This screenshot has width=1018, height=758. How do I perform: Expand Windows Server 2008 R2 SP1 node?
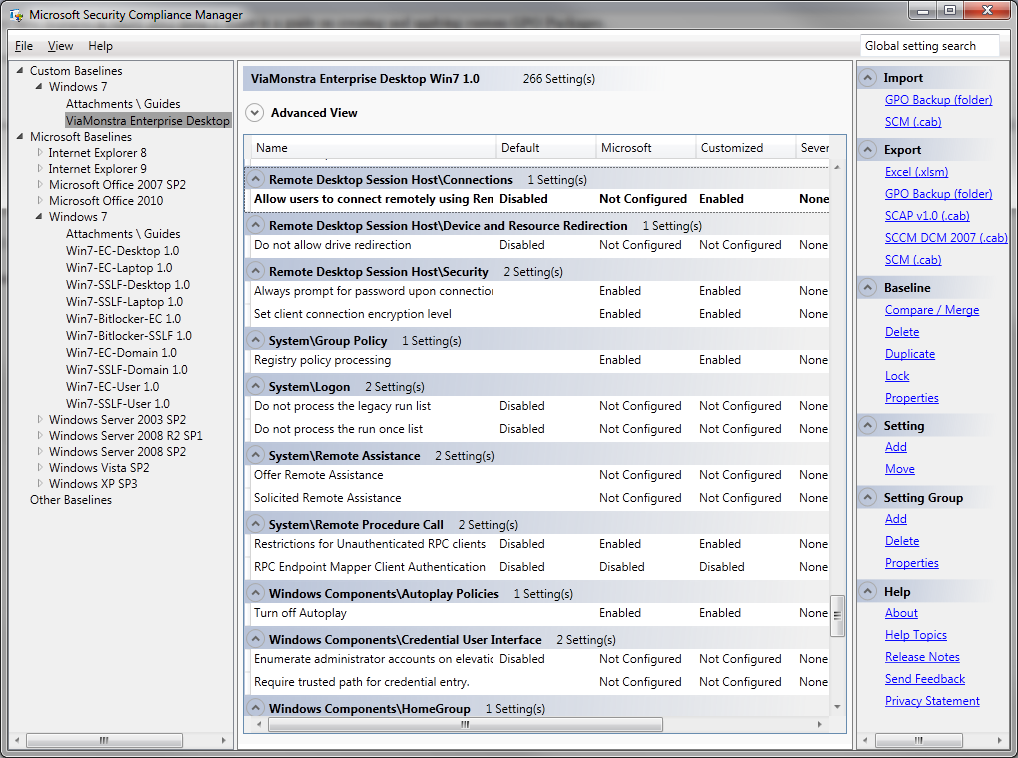[40, 435]
